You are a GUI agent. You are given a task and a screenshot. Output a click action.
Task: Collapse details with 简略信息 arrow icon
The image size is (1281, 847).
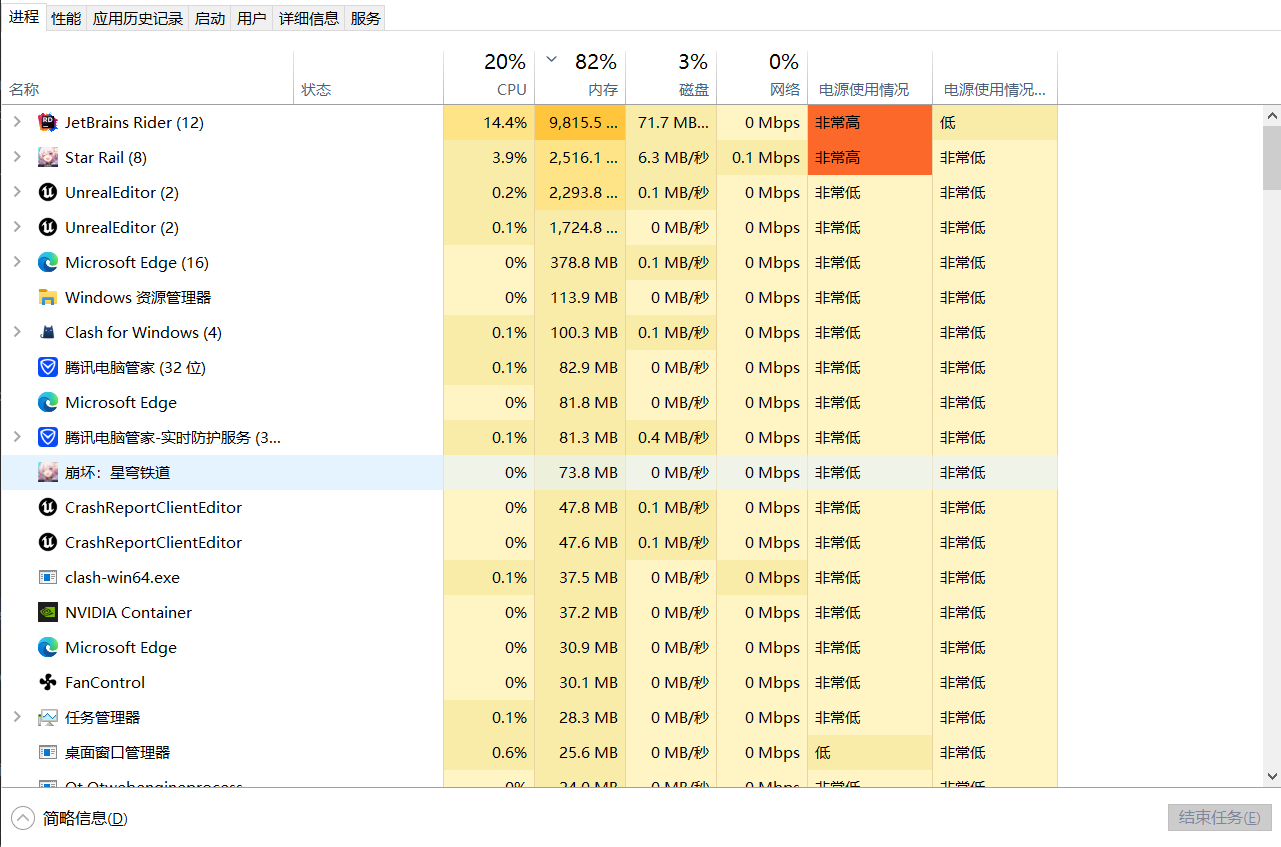[x=22, y=818]
